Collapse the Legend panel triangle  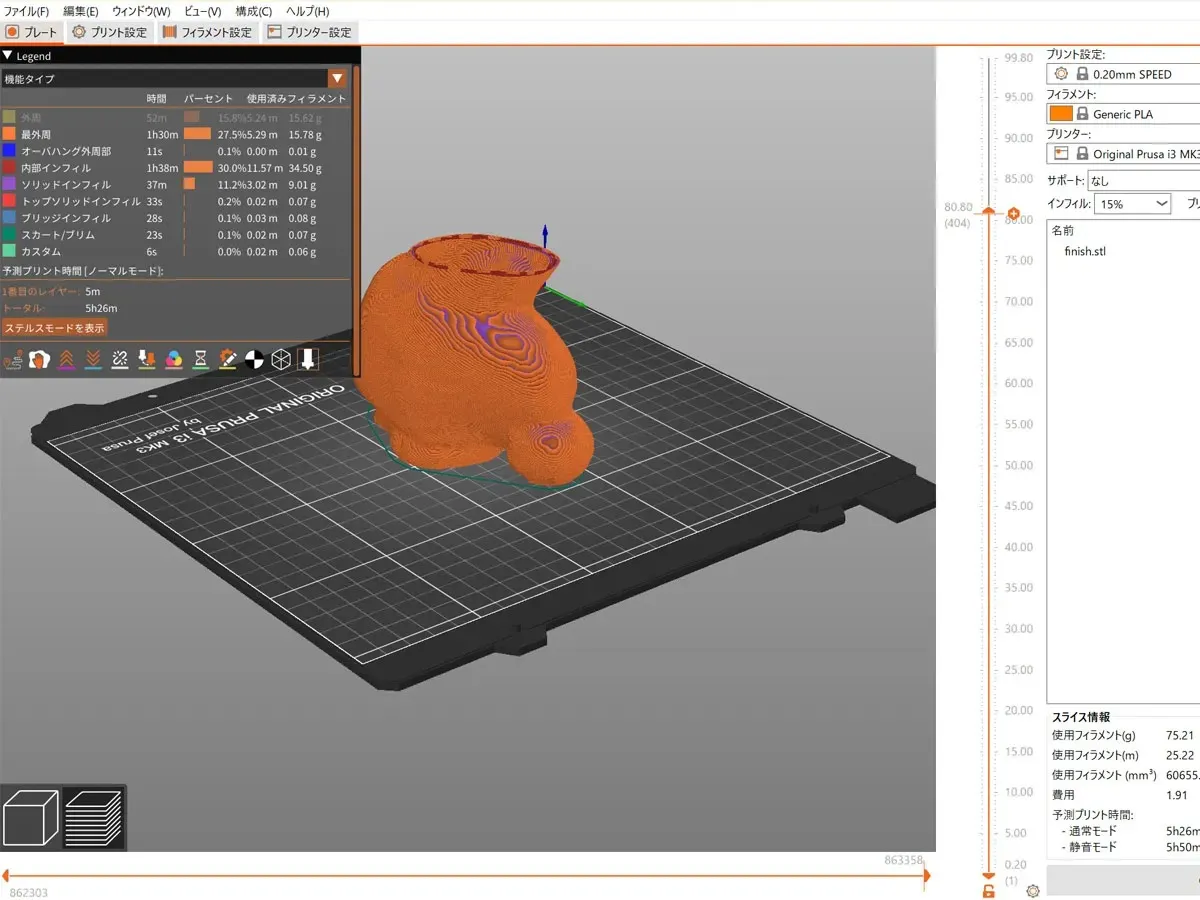coord(8,57)
